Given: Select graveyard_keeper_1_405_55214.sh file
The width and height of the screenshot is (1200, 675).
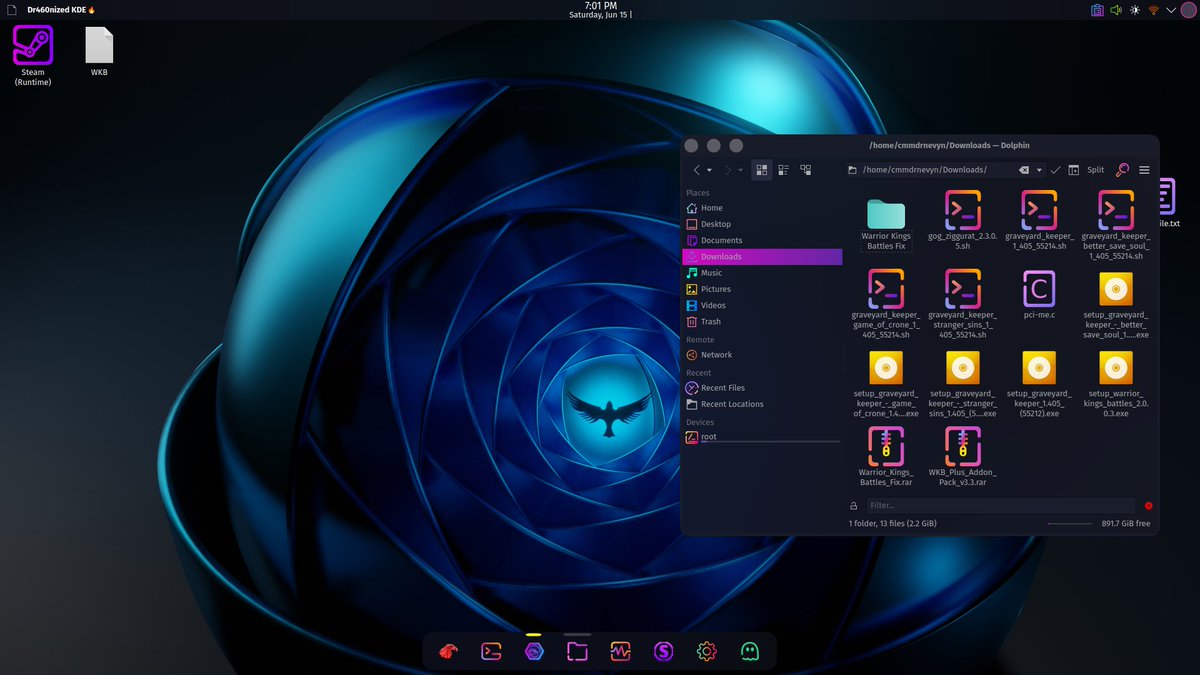Looking at the screenshot, I should pyautogui.click(x=1039, y=218).
